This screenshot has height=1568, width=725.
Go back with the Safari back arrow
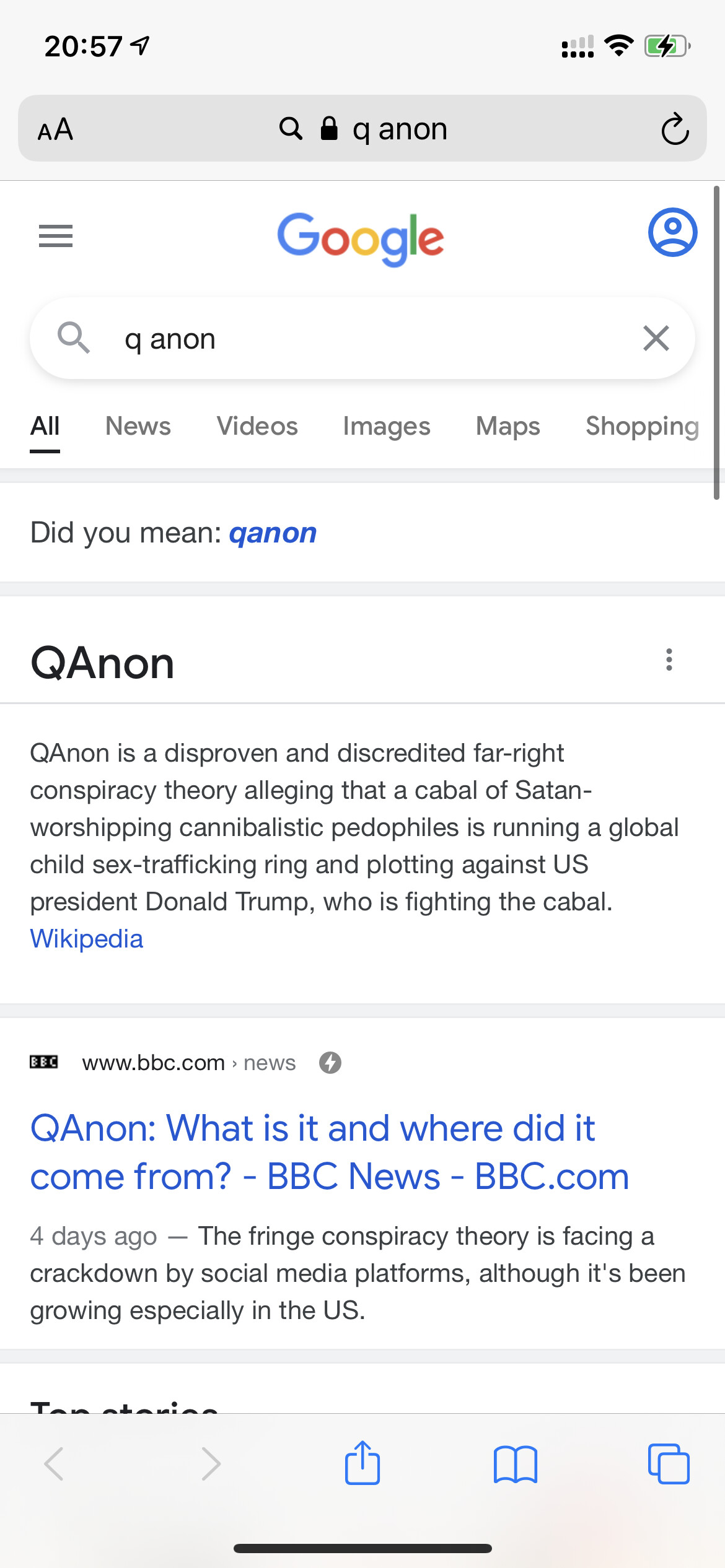pyautogui.click(x=55, y=1464)
